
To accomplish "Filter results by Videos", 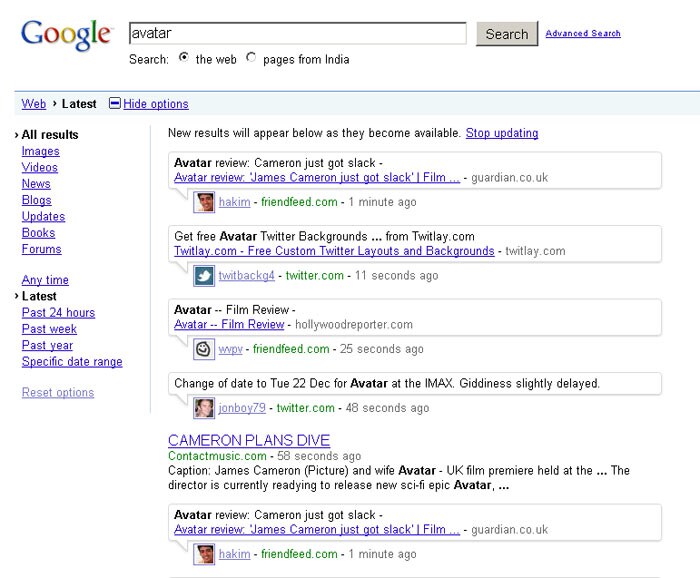I will coord(40,167).
